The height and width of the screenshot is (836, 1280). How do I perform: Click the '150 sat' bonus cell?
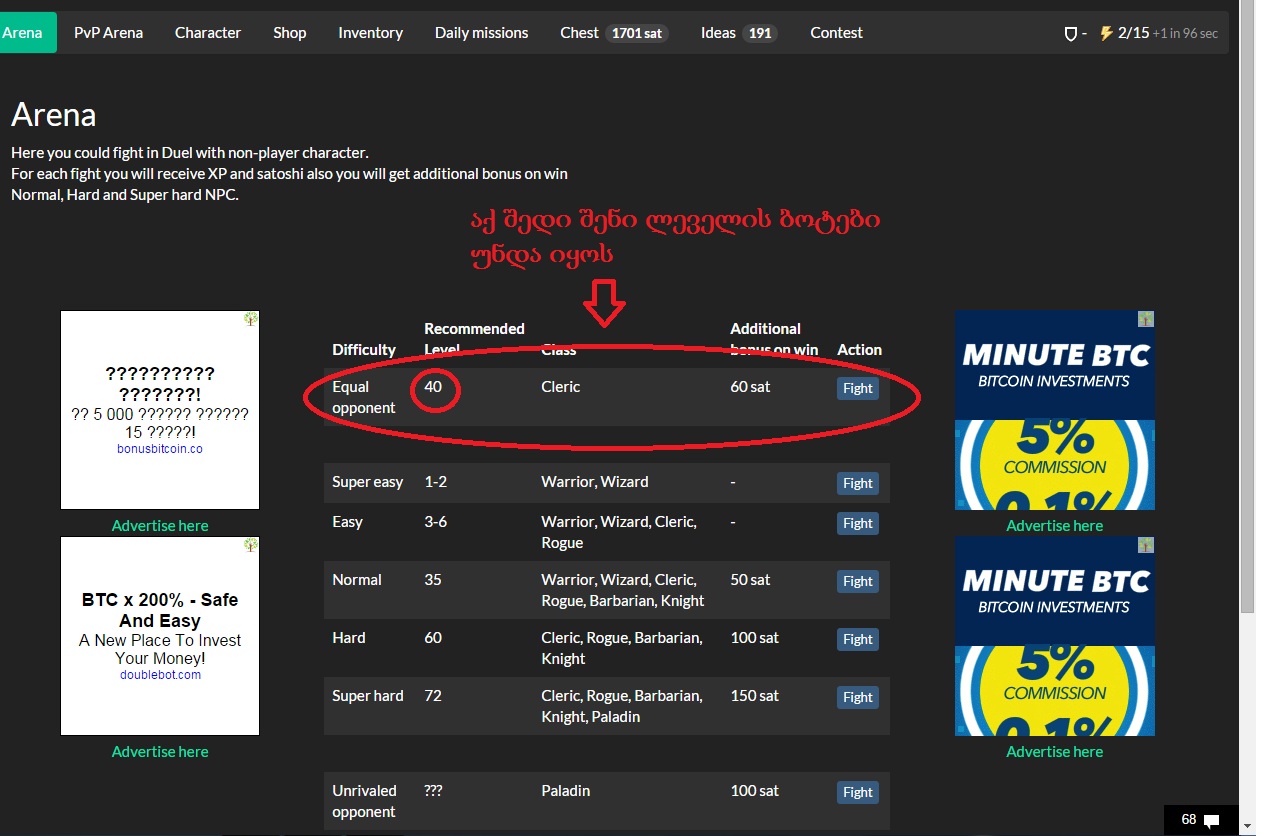point(755,696)
